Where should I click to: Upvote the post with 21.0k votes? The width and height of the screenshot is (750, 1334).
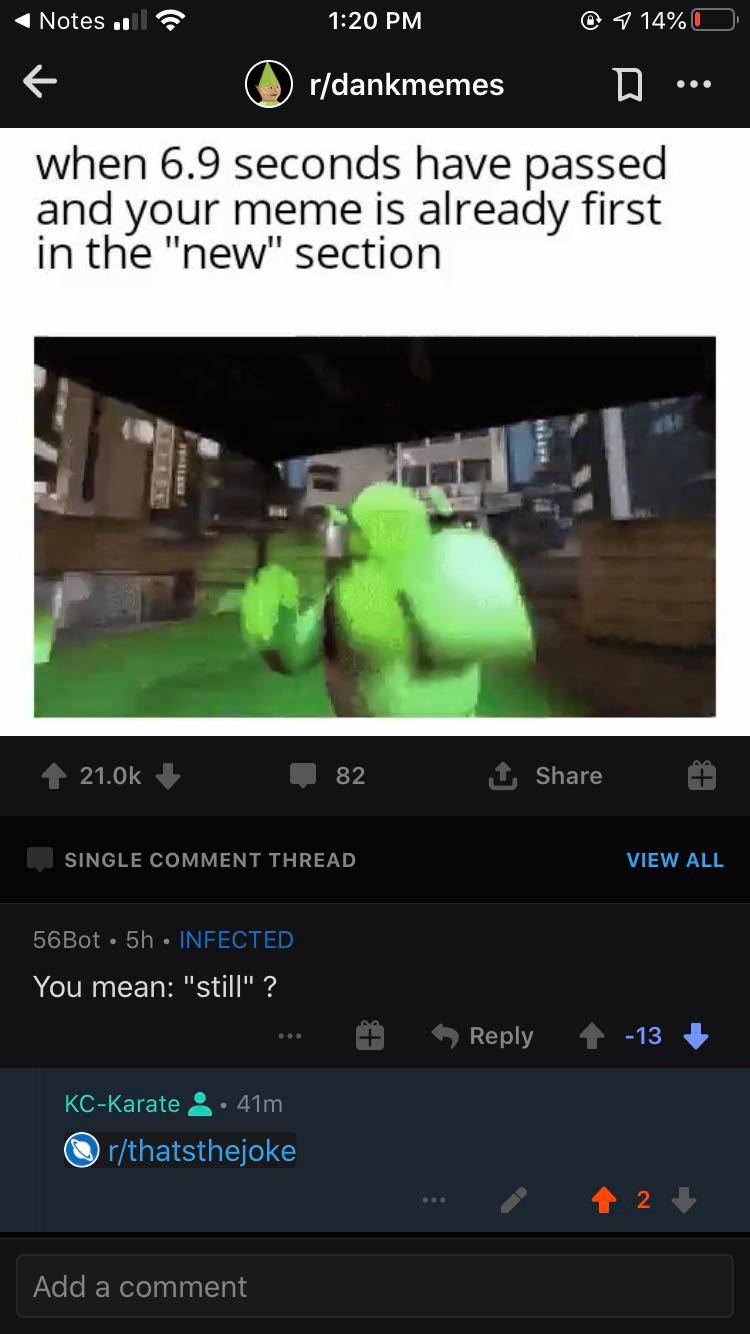[52, 776]
